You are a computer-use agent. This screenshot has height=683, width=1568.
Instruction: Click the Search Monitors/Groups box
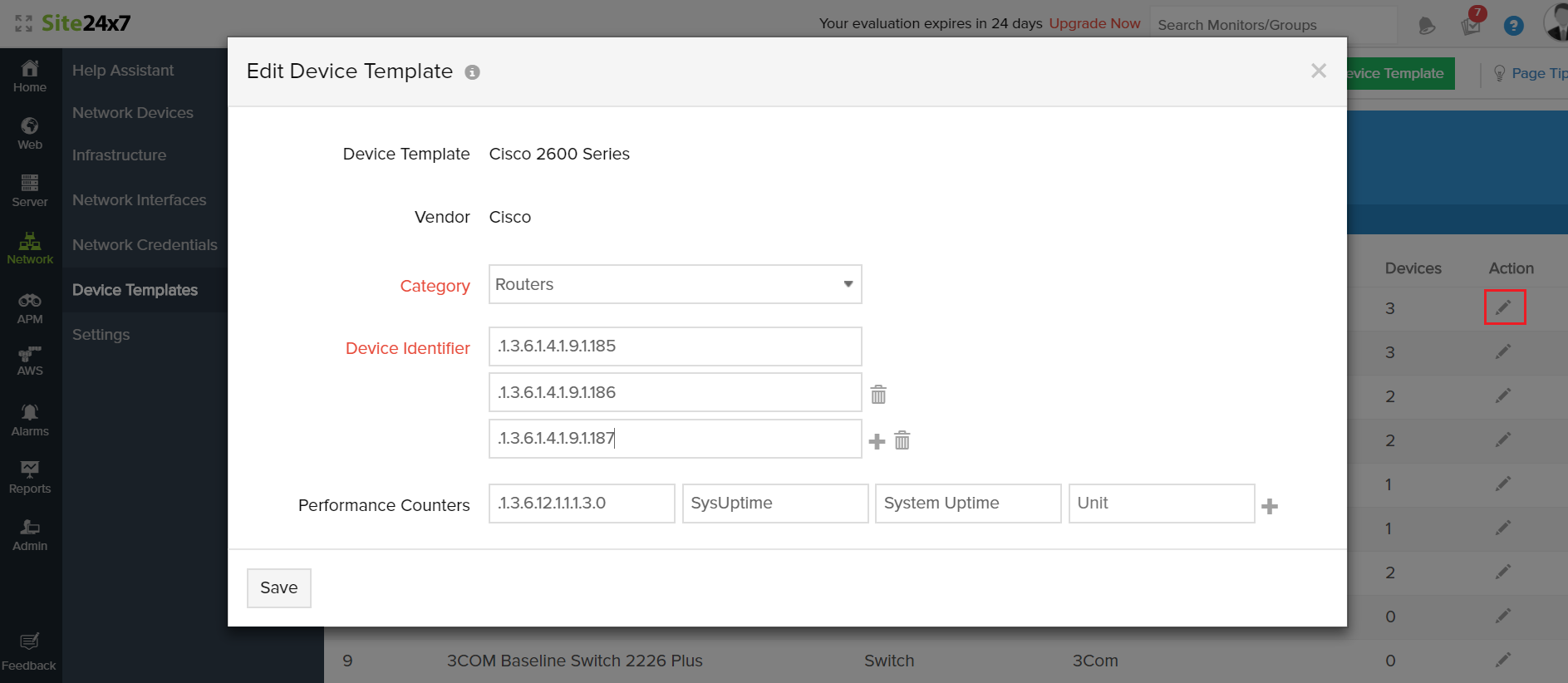pos(1274,25)
